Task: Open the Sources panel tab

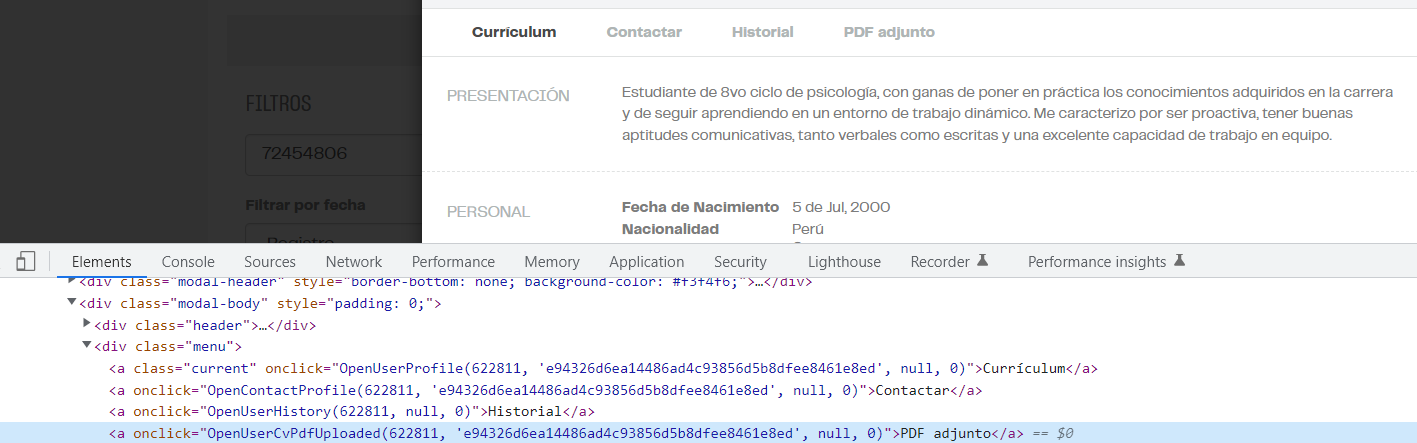Action: (270, 261)
